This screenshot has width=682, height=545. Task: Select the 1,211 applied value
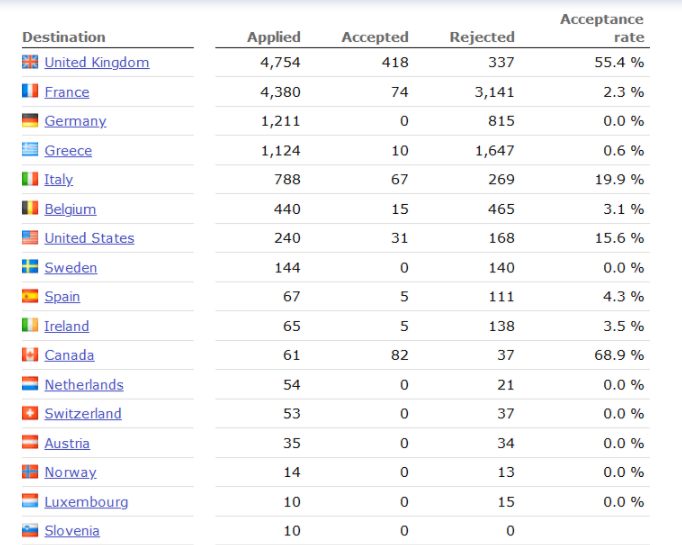281,121
